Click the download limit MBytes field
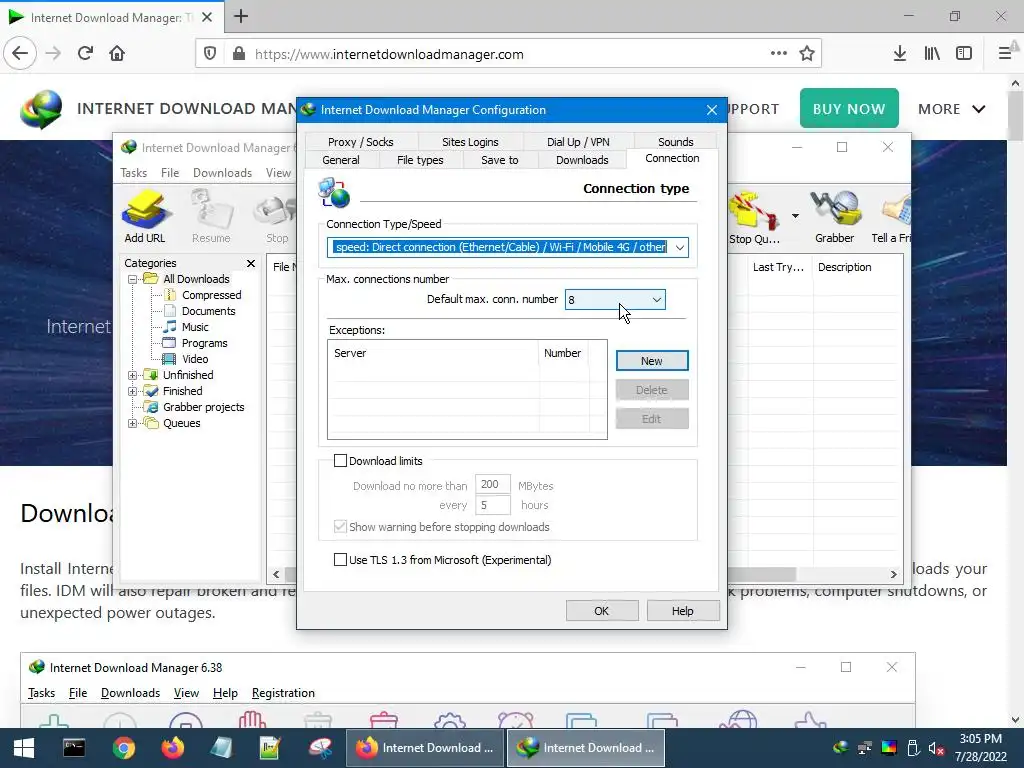 (x=492, y=485)
